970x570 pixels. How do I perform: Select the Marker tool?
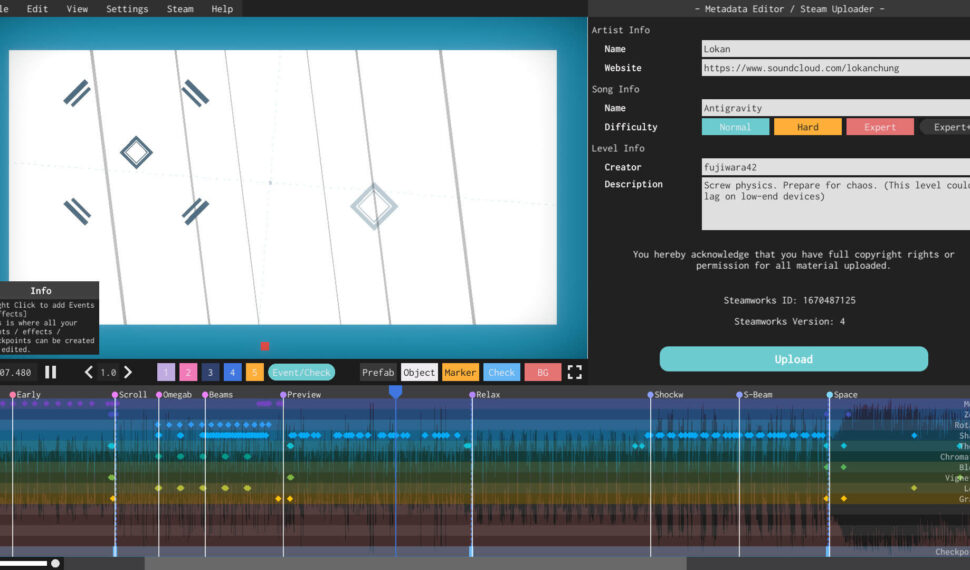click(x=460, y=372)
